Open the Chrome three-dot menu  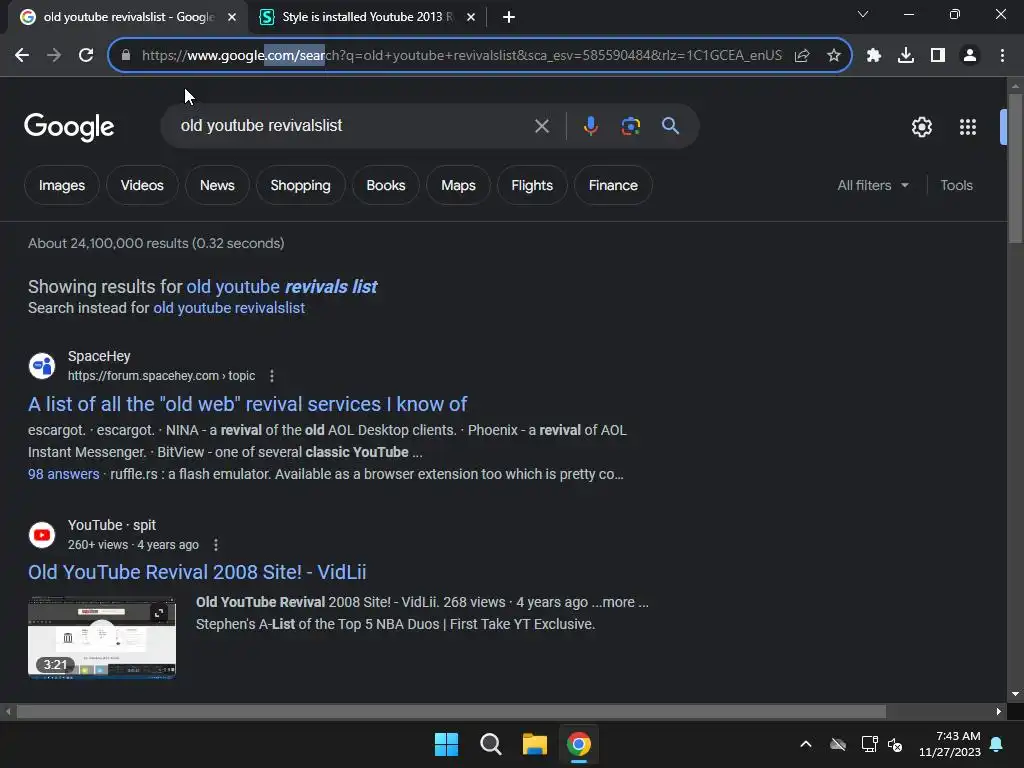(1002, 56)
